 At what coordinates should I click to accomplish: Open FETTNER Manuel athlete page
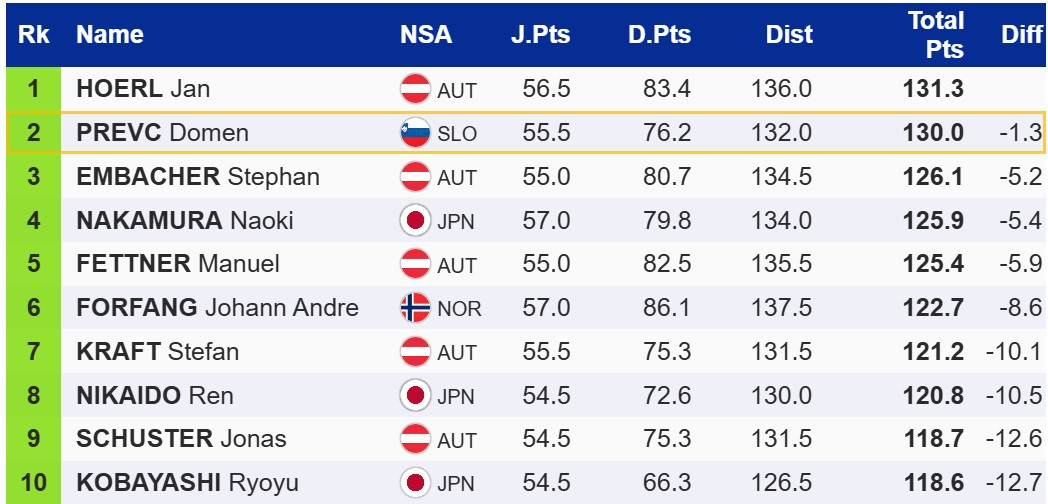click(x=178, y=264)
